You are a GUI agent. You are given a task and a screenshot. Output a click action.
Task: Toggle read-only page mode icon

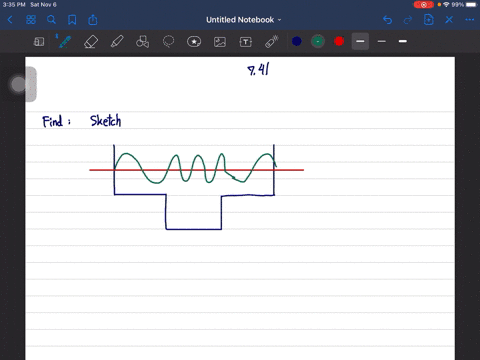[x=39, y=42]
